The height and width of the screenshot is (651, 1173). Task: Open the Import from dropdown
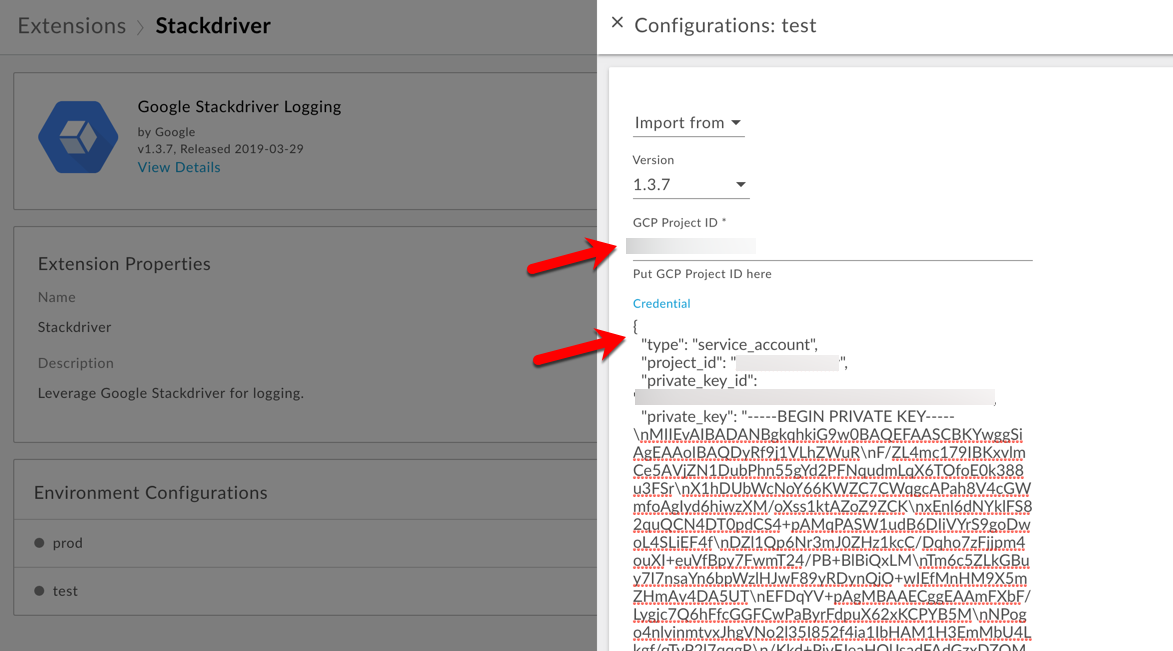click(688, 123)
